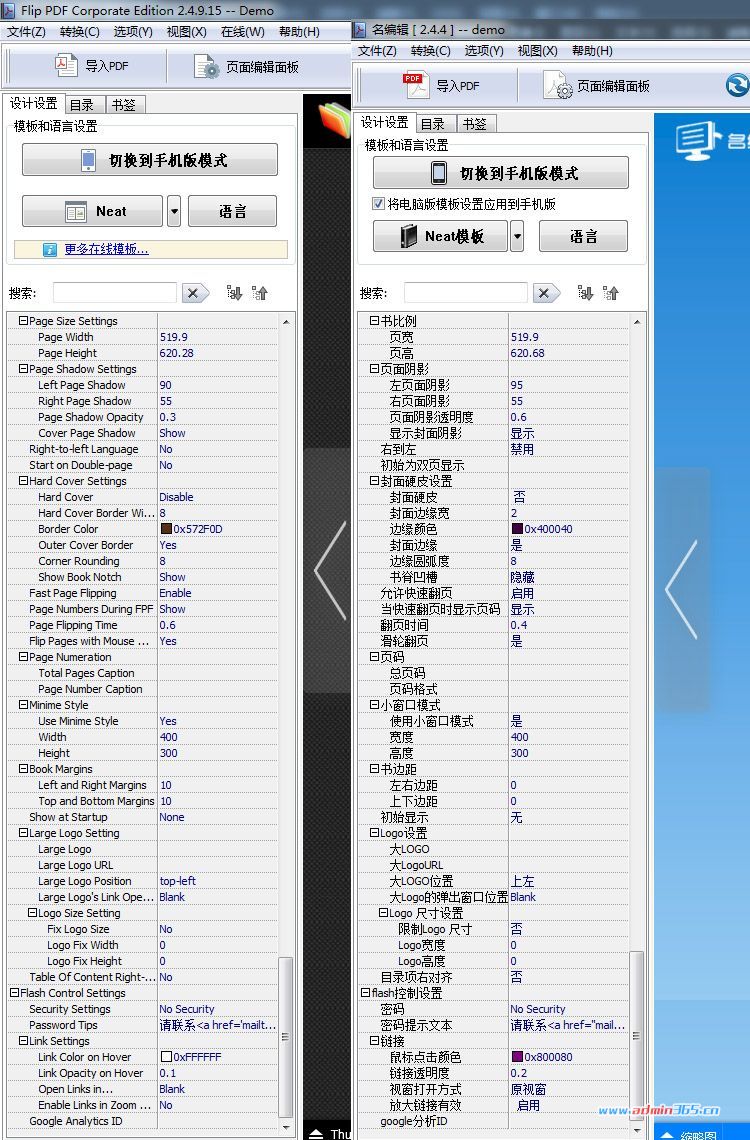Image resolution: width=750 pixels, height=1140 pixels.
Task: Collapse Hard Cover Settings group
Action: click(23, 481)
